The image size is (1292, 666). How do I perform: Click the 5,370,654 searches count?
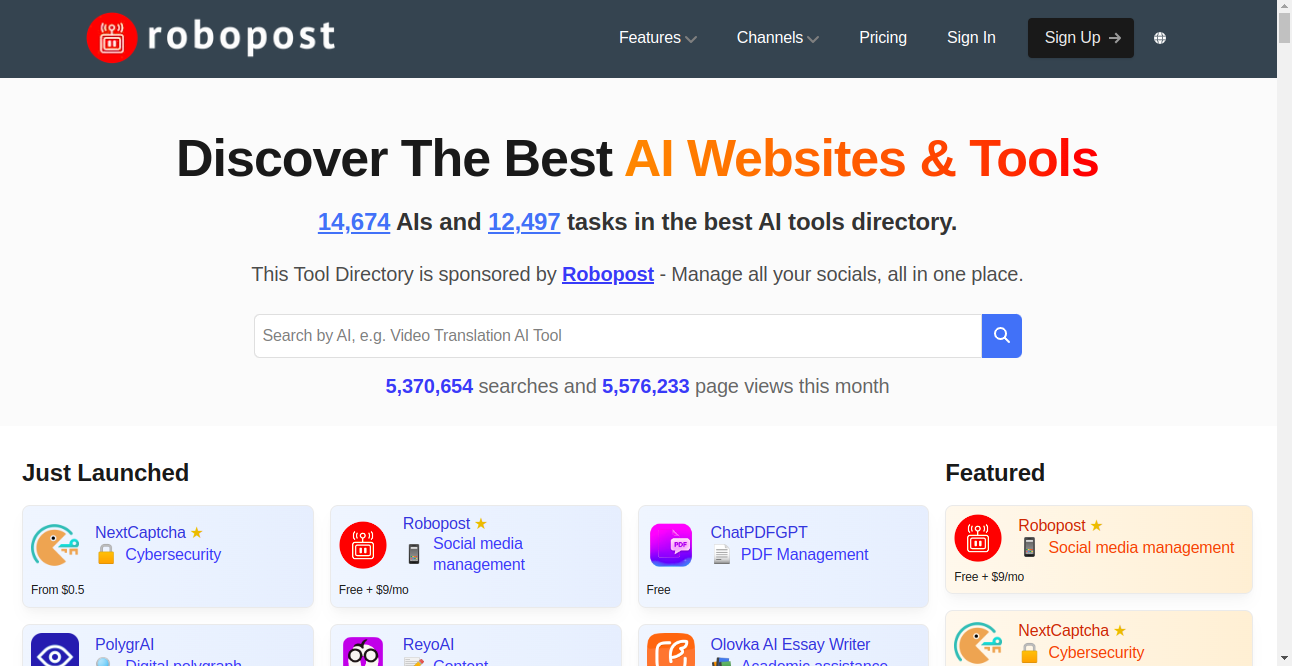[x=429, y=386]
